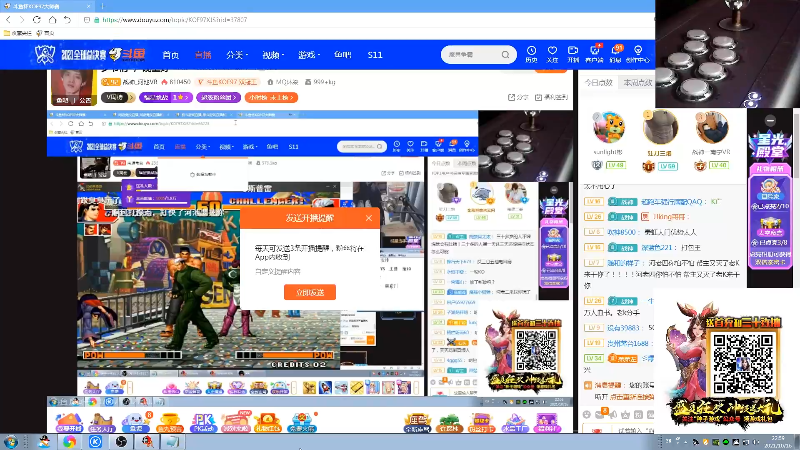The image size is (800, 450).
Task: Collapse the 星光殿堂 side panel minus button
Action: pos(770,120)
